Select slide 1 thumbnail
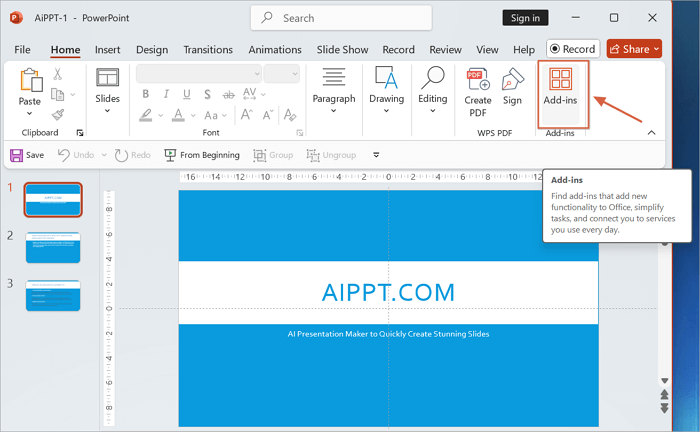Image resolution: width=700 pixels, height=432 pixels. (53, 199)
